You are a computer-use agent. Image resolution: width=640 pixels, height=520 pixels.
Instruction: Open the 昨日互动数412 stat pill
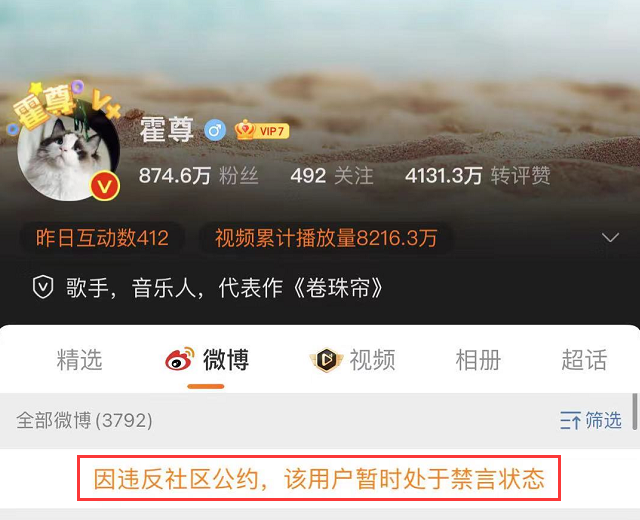(x=102, y=238)
